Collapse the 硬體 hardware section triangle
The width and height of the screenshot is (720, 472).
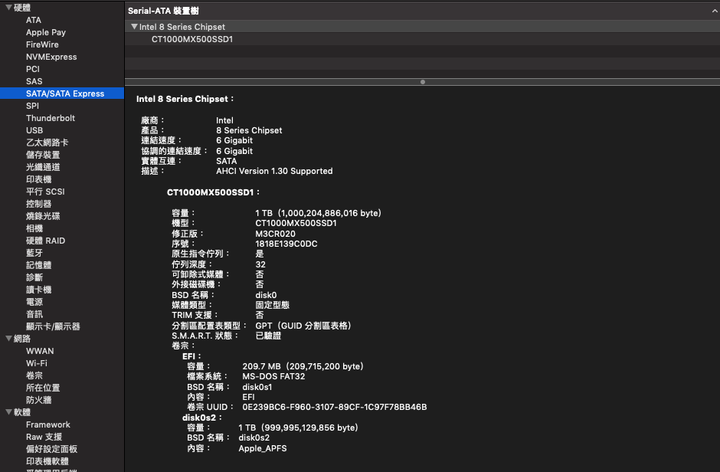tap(8, 7)
